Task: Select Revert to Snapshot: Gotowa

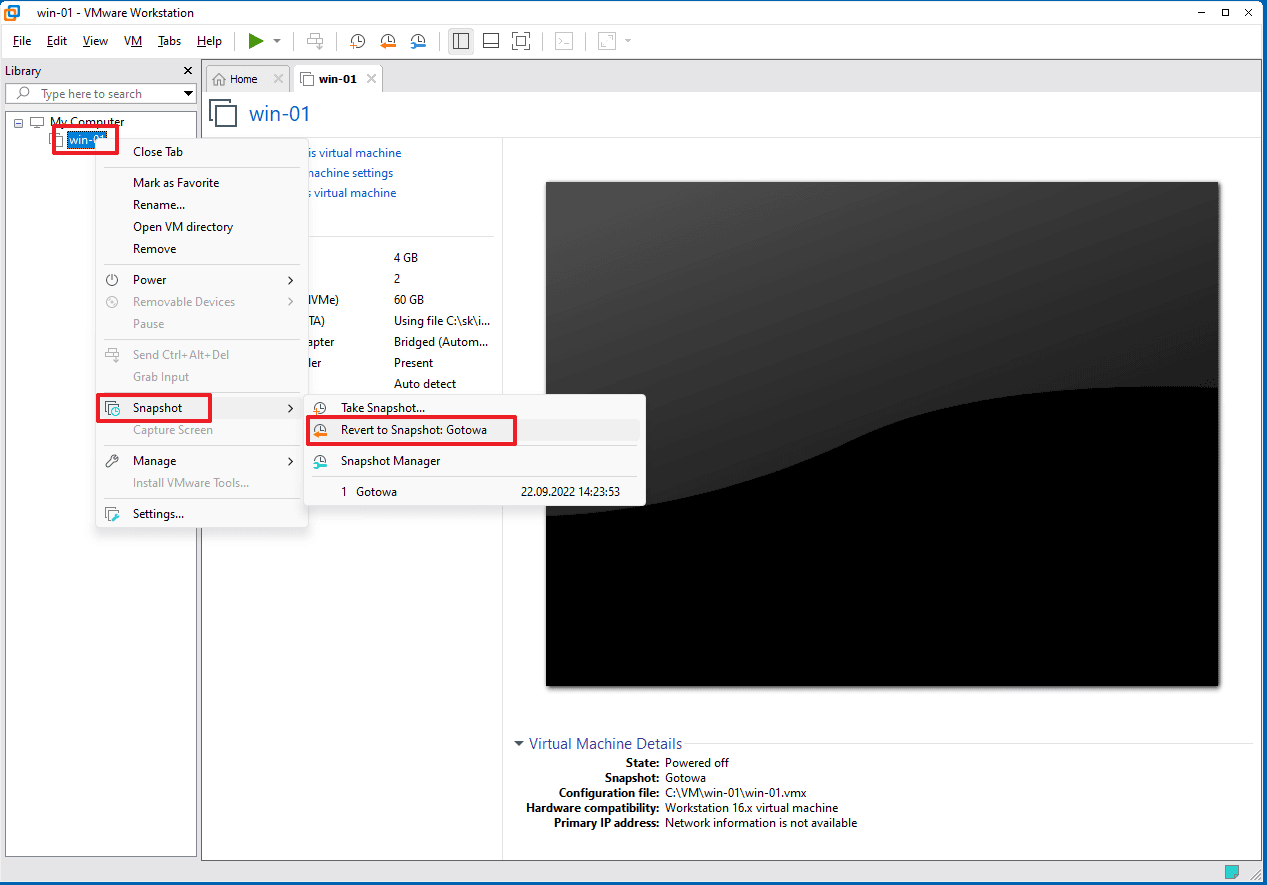Action: click(413, 430)
